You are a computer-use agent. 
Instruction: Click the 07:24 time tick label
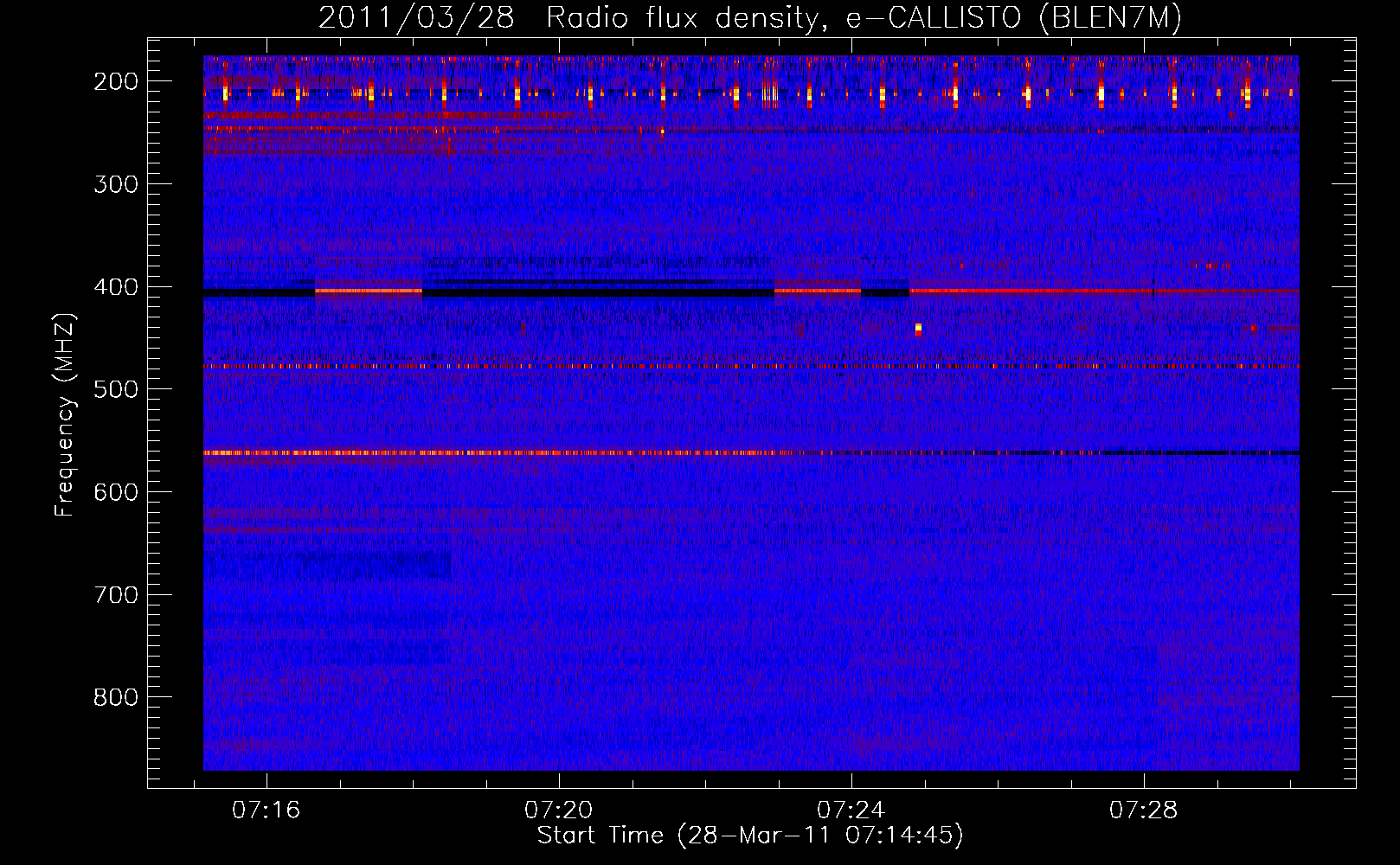tap(851, 810)
